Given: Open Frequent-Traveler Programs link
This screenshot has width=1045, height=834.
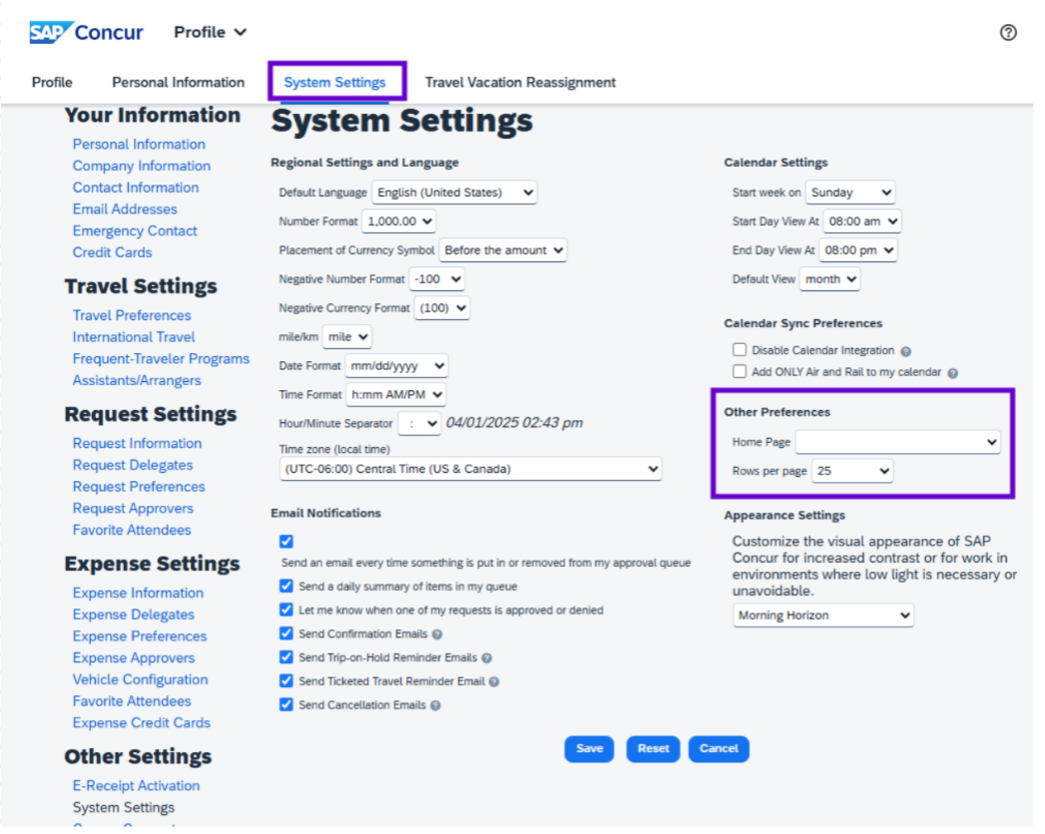Looking at the screenshot, I should [x=161, y=359].
